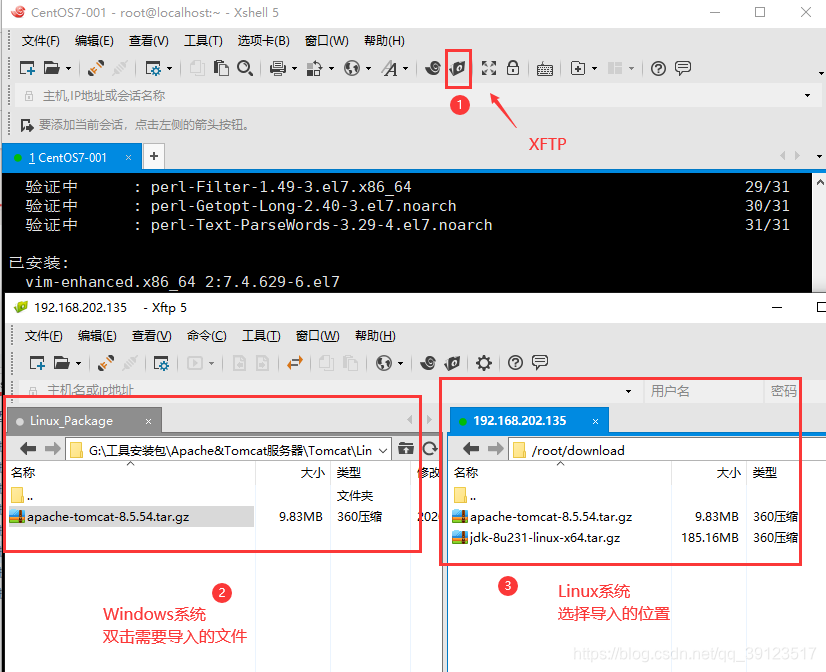Click the connect link icon in Xshell toolbar
This screenshot has width=826, height=672.
tap(96, 68)
